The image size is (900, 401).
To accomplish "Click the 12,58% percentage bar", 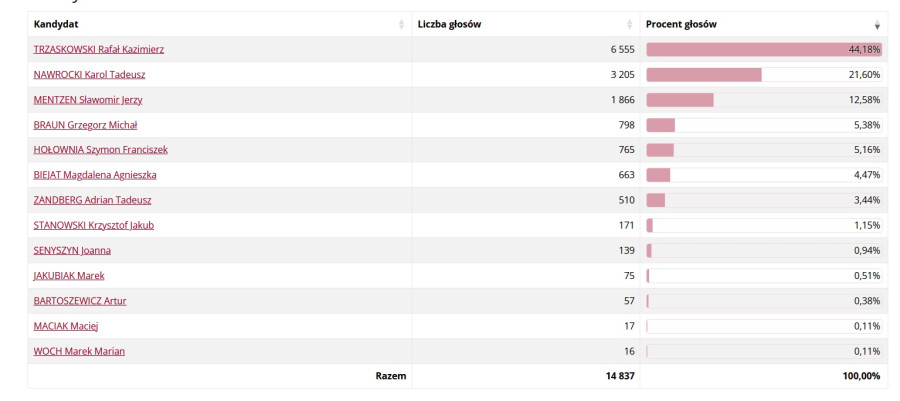I will click(x=680, y=100).
